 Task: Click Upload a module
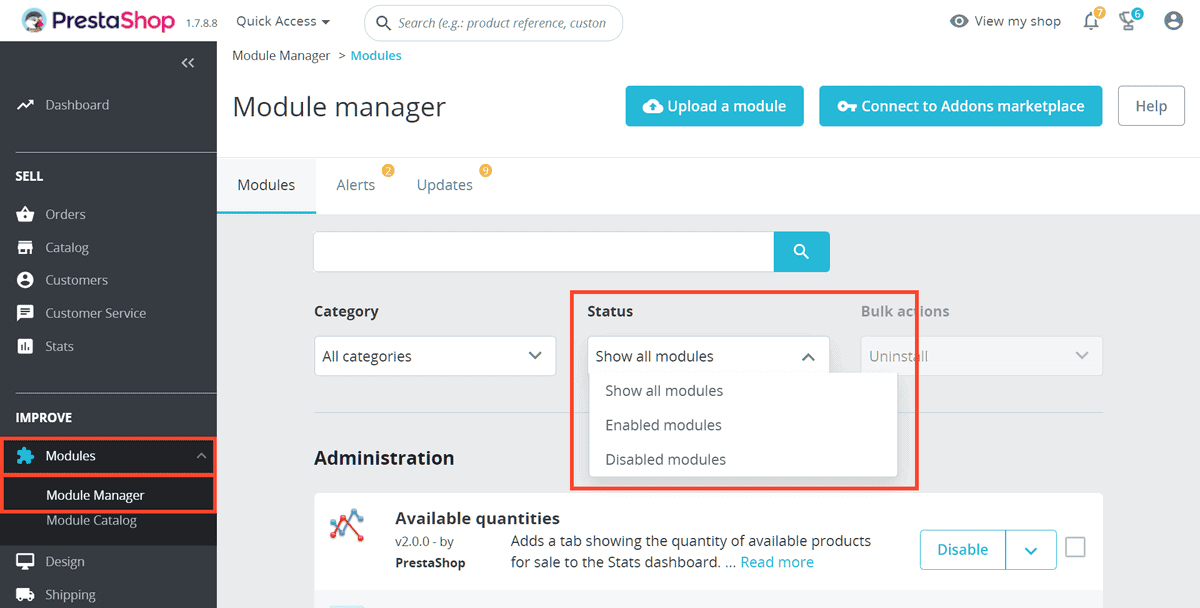(x=714, y=106)
